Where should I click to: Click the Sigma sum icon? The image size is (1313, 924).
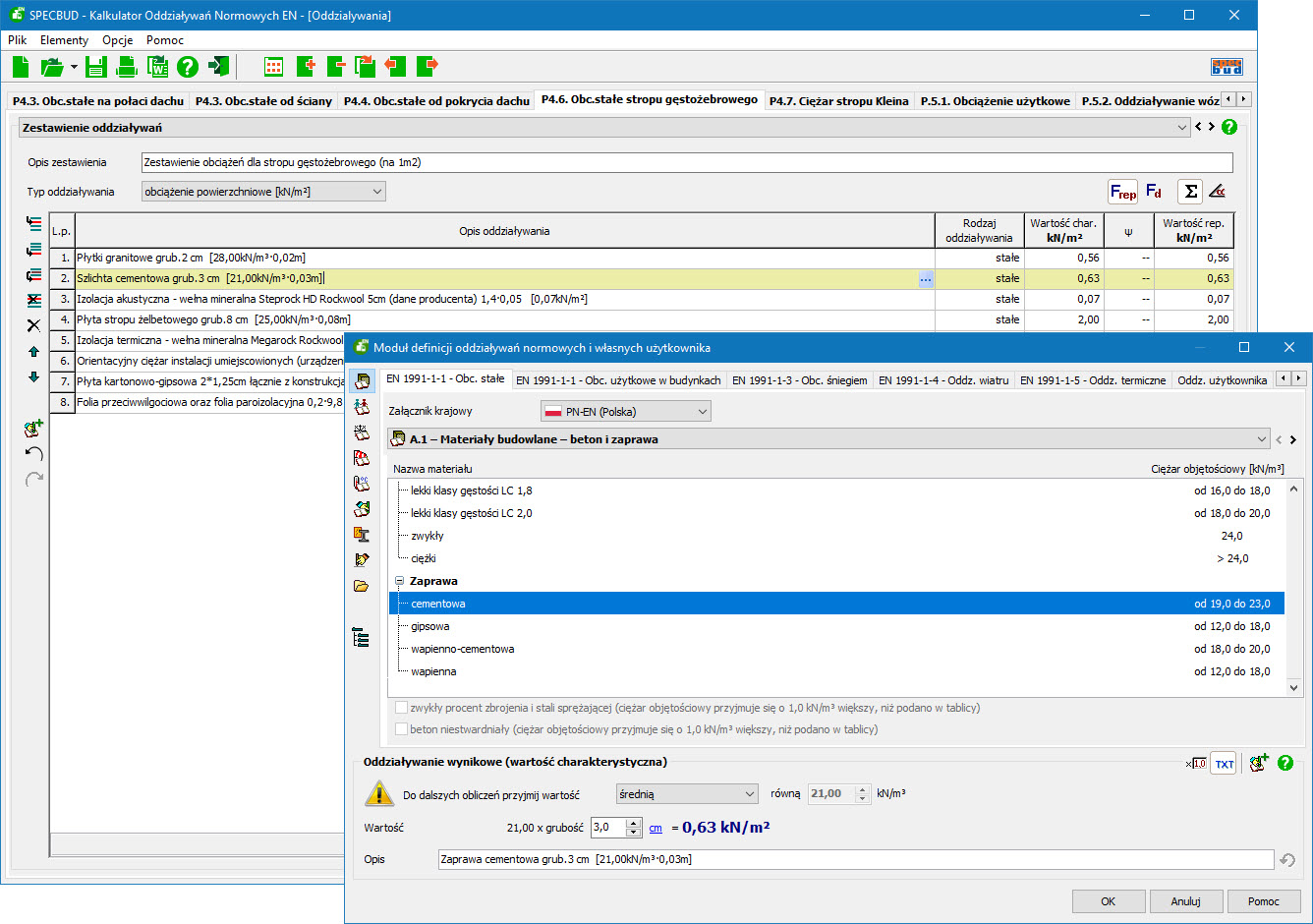click(1190, 192)
